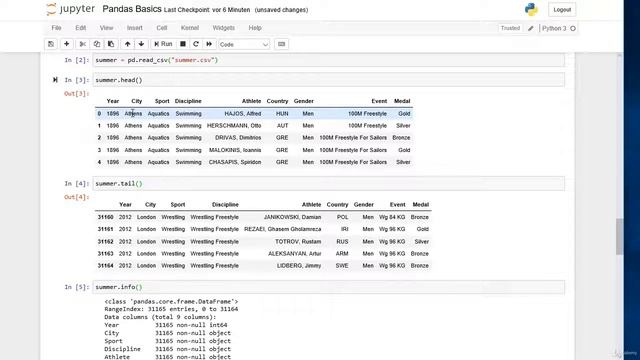
Task: Click into the summer.tail() code cell
Action: click(329, 184)
